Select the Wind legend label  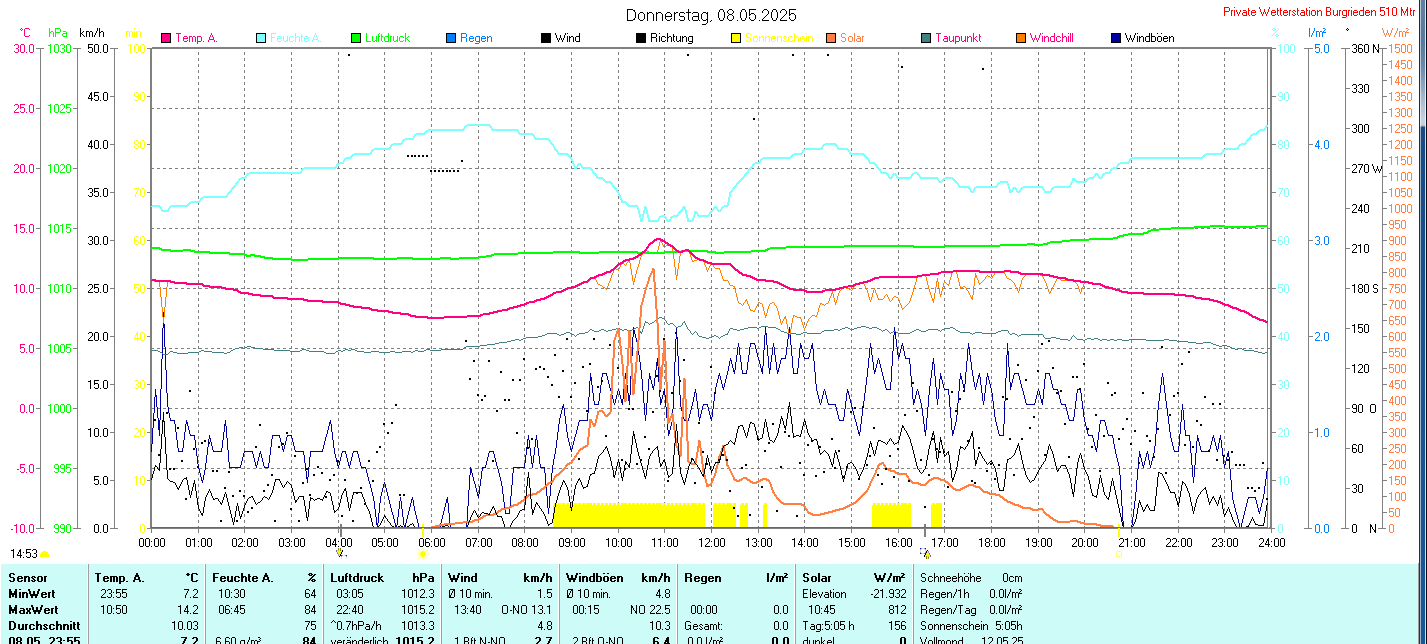(x=568, y=38)
